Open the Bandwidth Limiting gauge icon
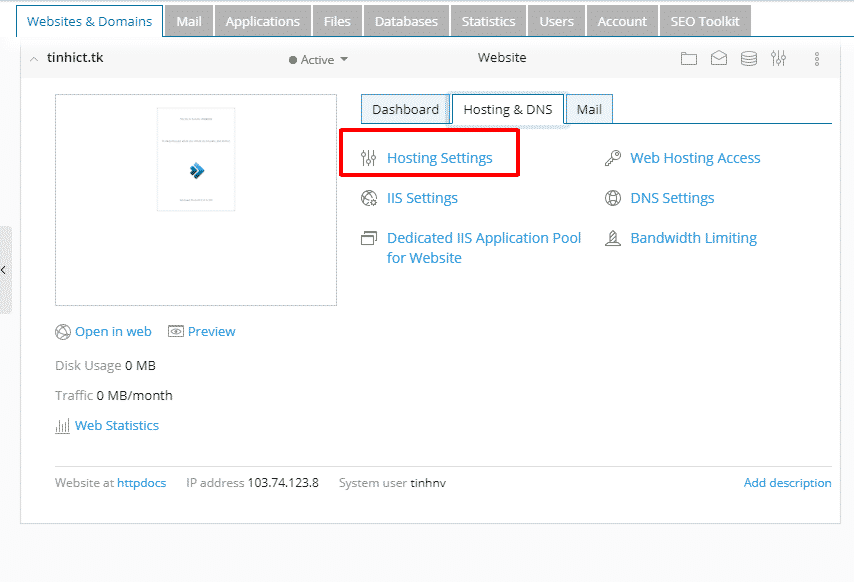The width and height of the screenshot is (854, 582). coord(612,238)
